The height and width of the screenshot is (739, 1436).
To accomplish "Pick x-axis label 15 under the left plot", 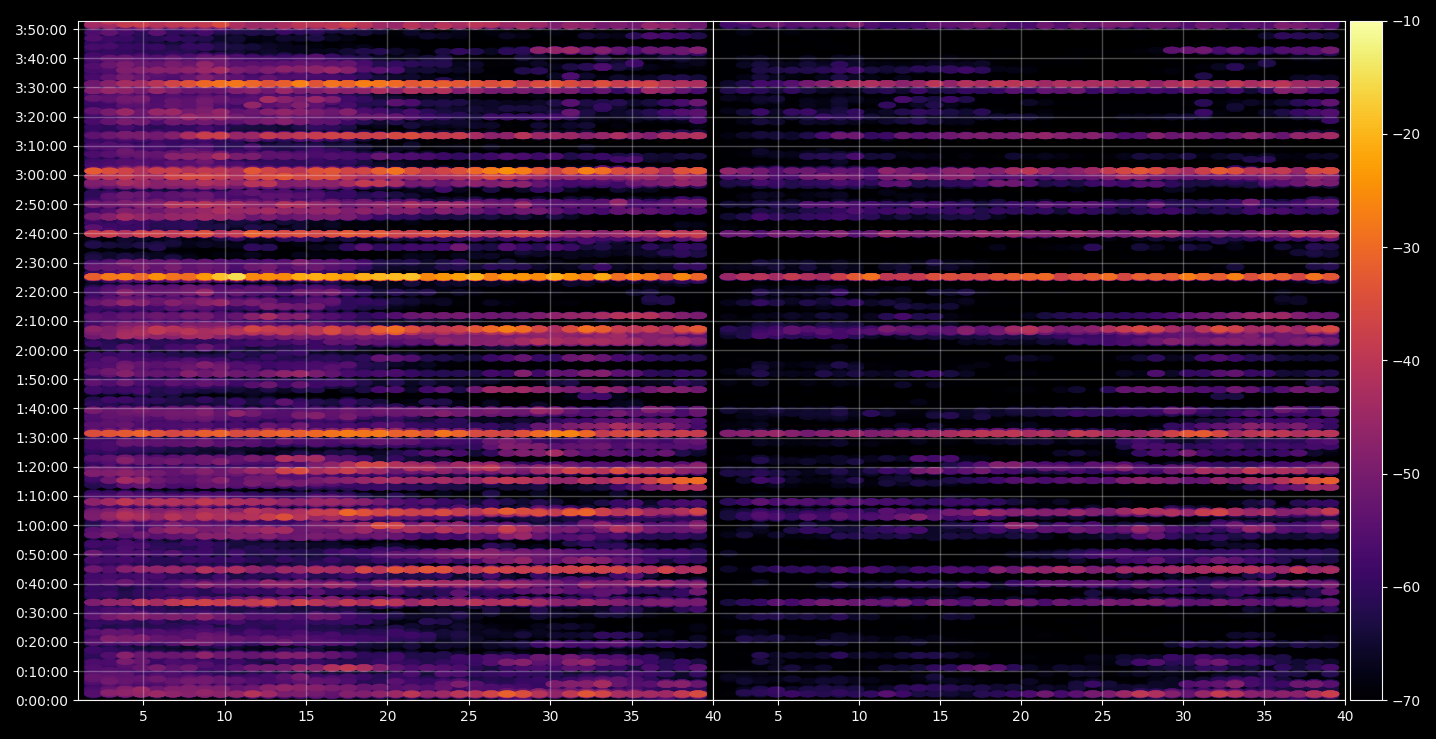I will pyautogui.click(x=306, y=716).
